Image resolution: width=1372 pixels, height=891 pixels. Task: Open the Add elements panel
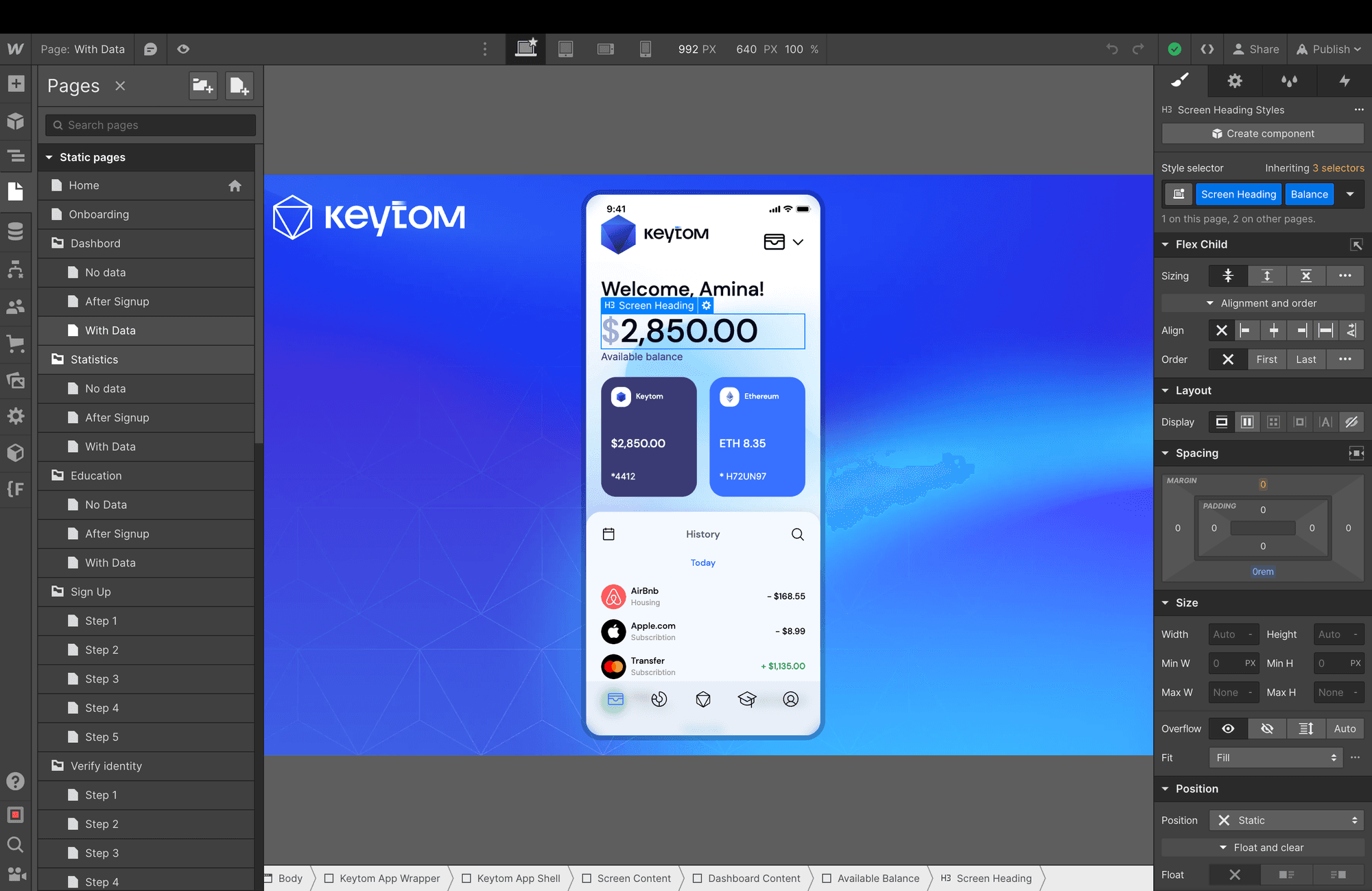16,84
